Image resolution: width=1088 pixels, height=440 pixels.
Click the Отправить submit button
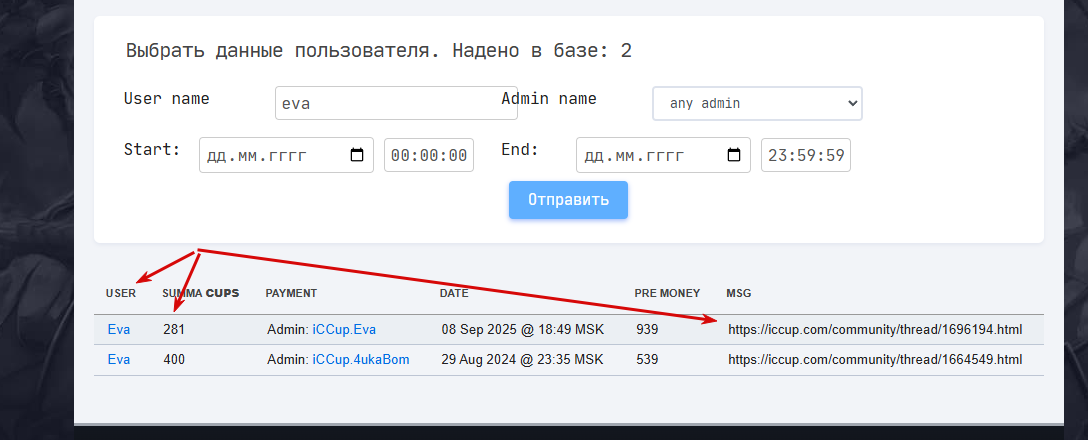click(568, 200)
